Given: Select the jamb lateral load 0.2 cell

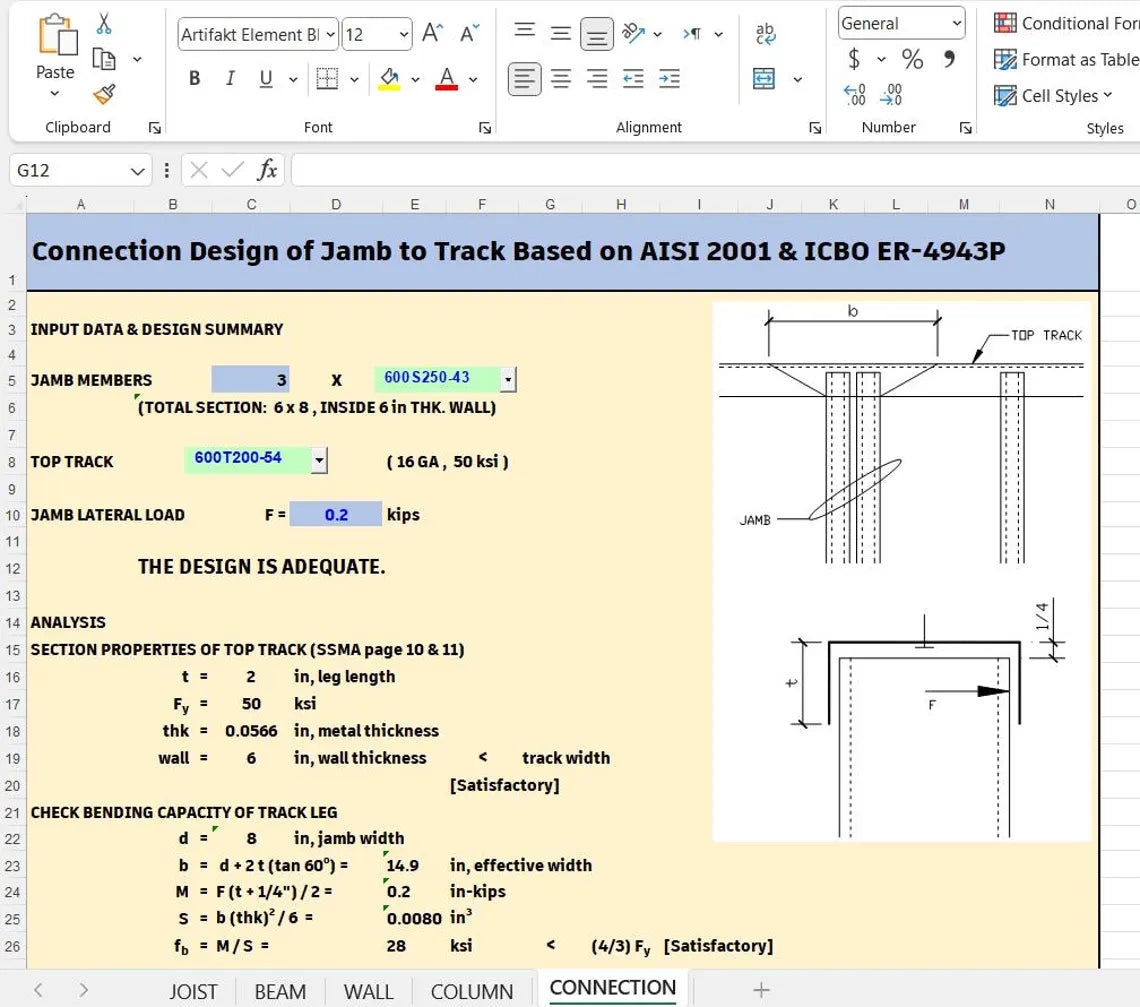Looking at the screenshot, I should coord(335,515).
